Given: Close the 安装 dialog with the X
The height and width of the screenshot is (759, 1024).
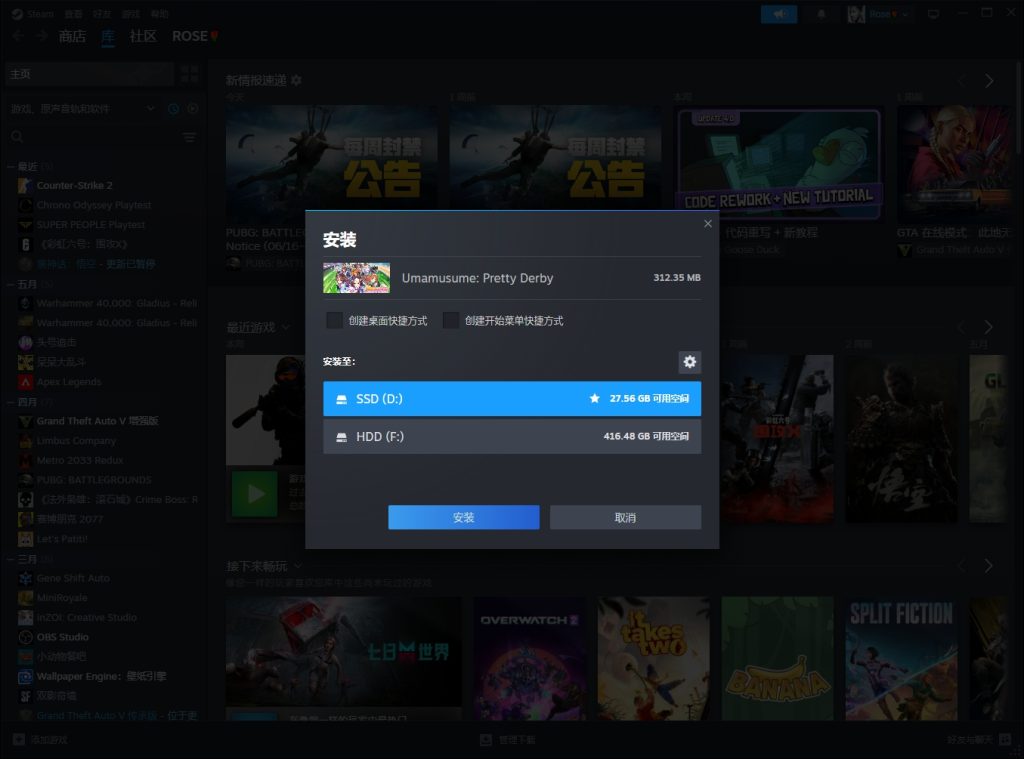Looking at the screenshot, I should (707, 224).
